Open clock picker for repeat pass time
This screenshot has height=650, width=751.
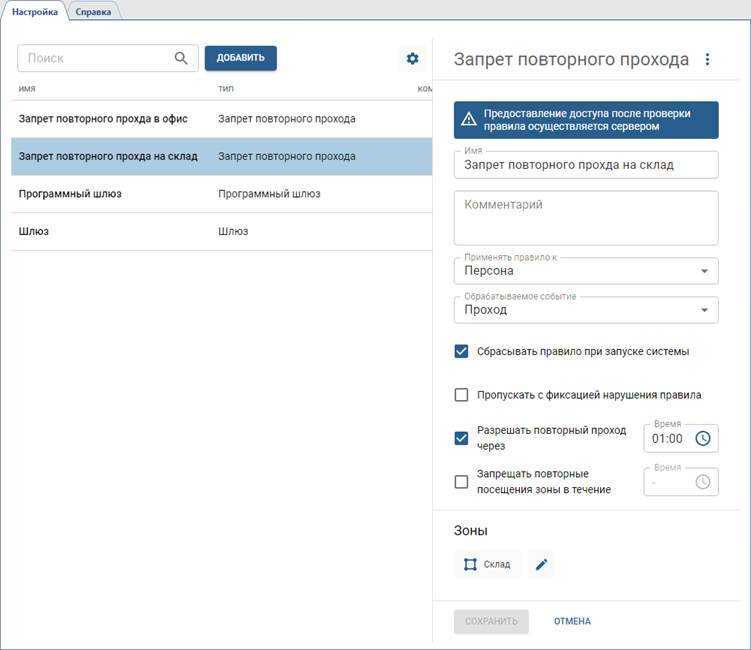[703, 438]
